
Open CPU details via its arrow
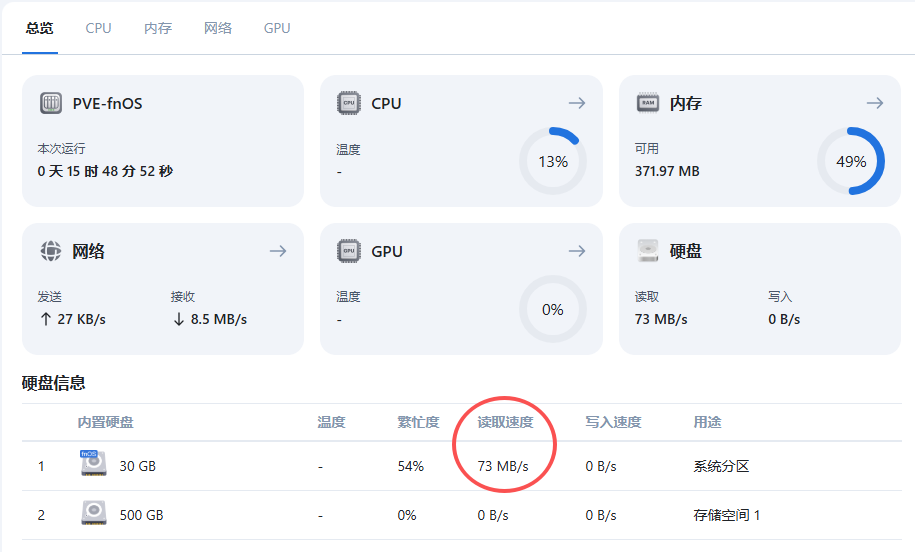coord(577,103)
